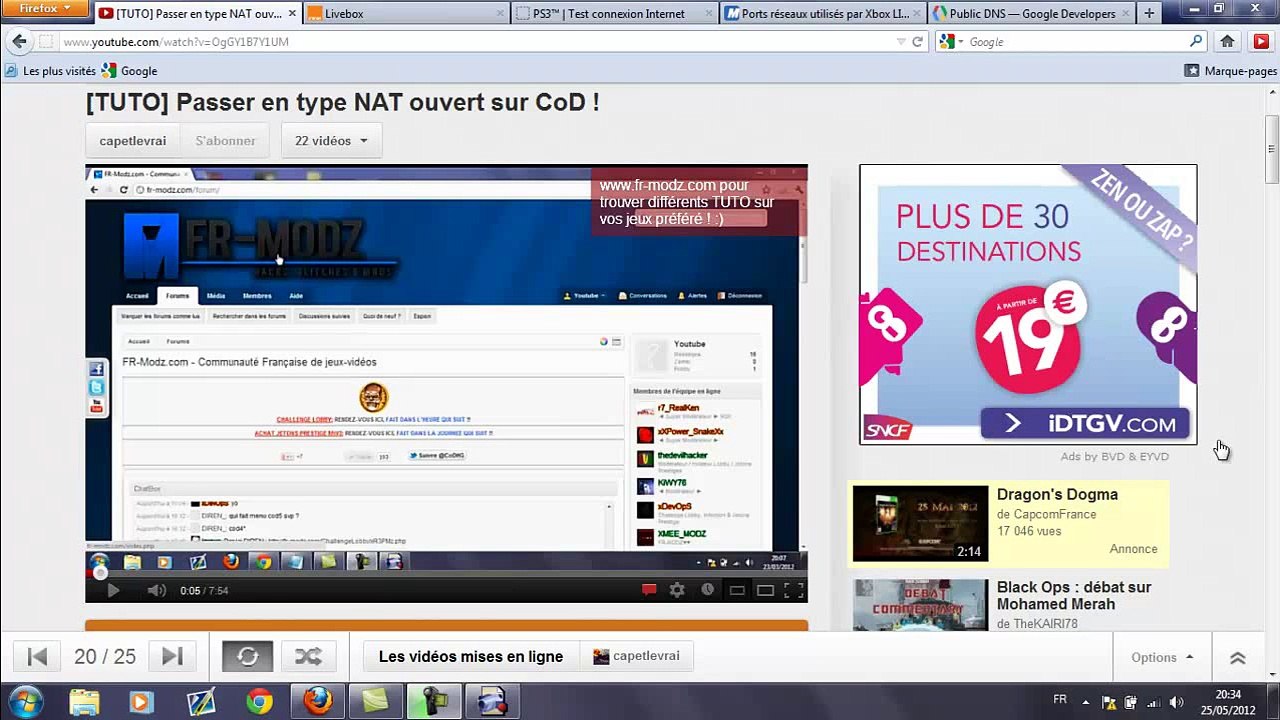1280x720 pixels.
Task: Click the search magnifier icon
Action: (1196, 42)
